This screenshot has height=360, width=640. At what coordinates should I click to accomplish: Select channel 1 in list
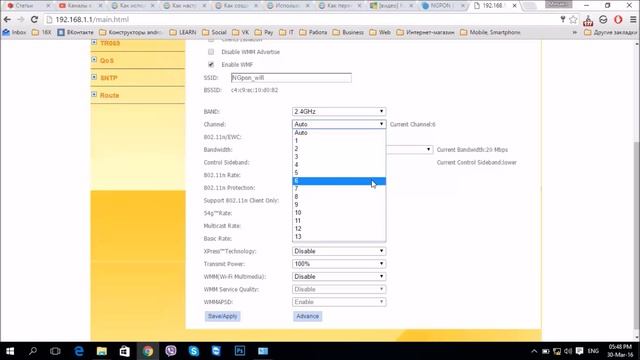(339, 141)
